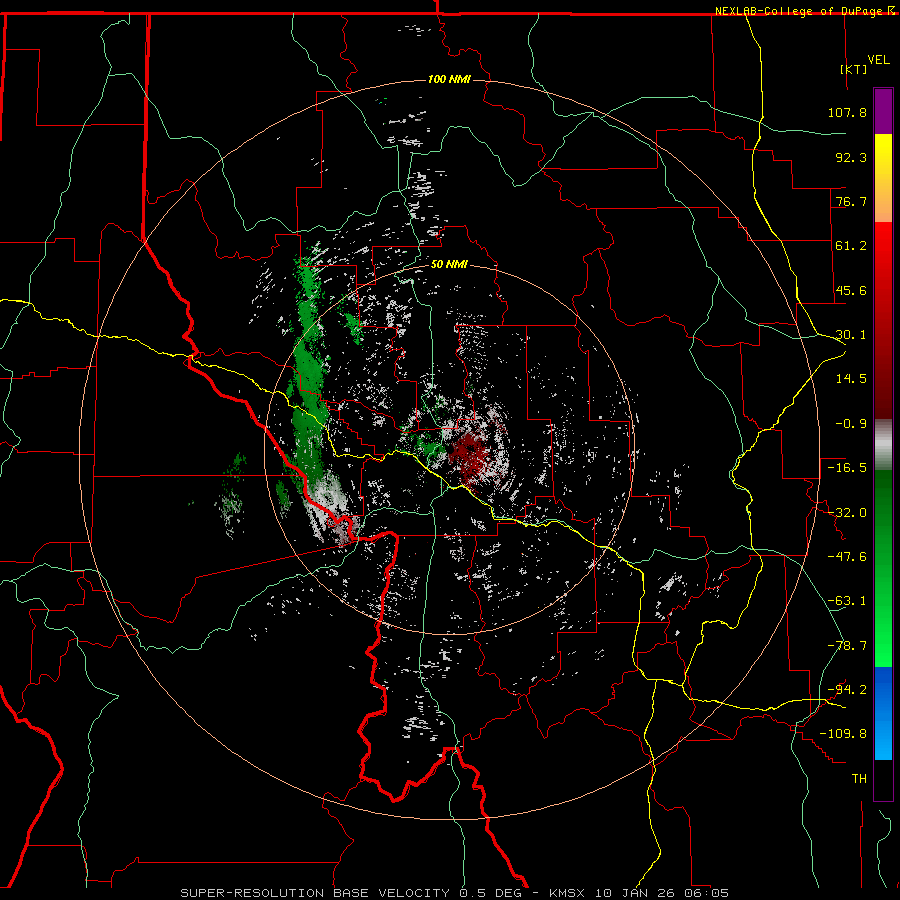Click the -63.1 scale value
Viewport: 900px width, 900px height.
(847, 601)
